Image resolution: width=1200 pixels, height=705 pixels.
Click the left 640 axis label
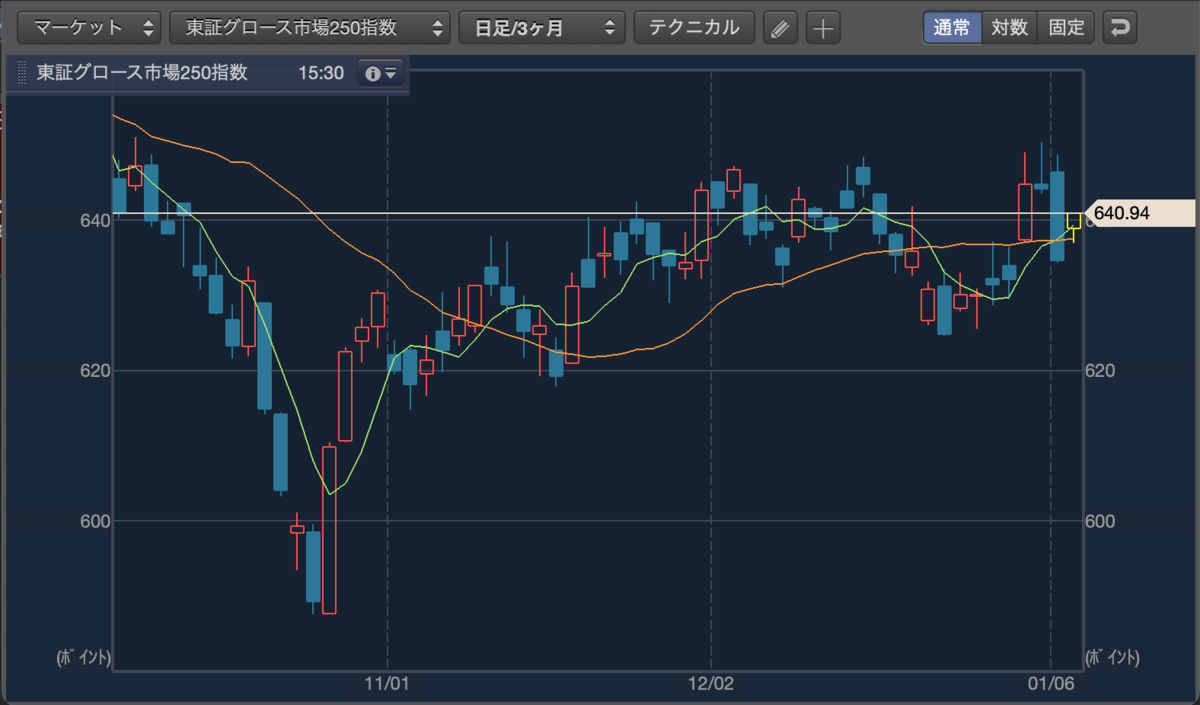[93, 220]
